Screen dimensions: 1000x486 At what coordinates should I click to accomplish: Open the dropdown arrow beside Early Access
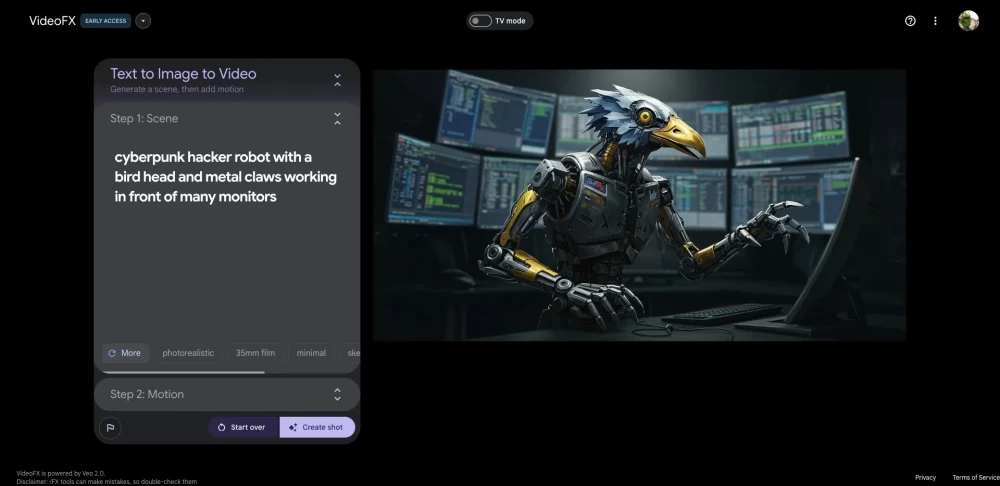coord(143,21)
